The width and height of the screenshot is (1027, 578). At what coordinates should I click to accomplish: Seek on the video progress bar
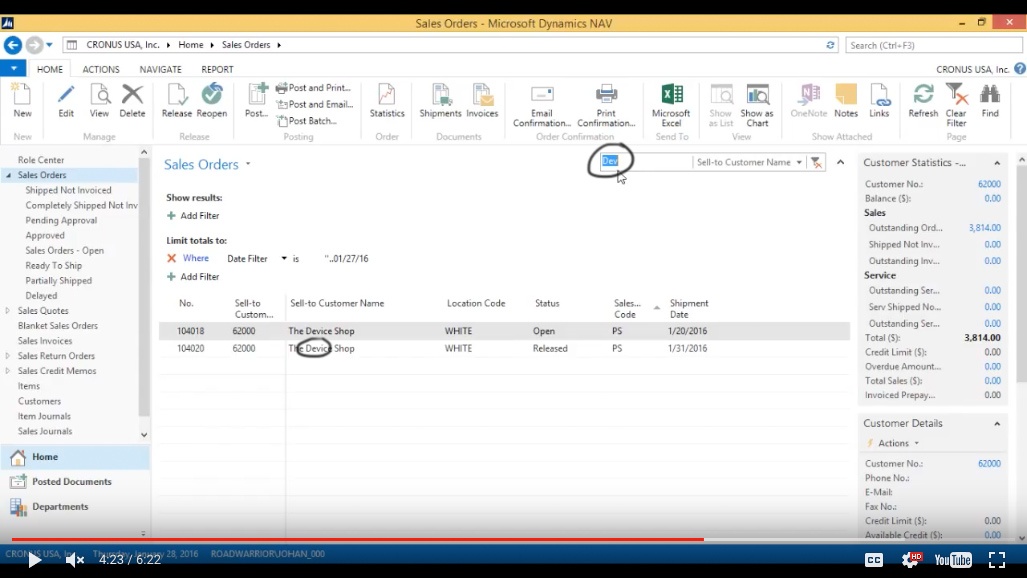pos(514,539)
